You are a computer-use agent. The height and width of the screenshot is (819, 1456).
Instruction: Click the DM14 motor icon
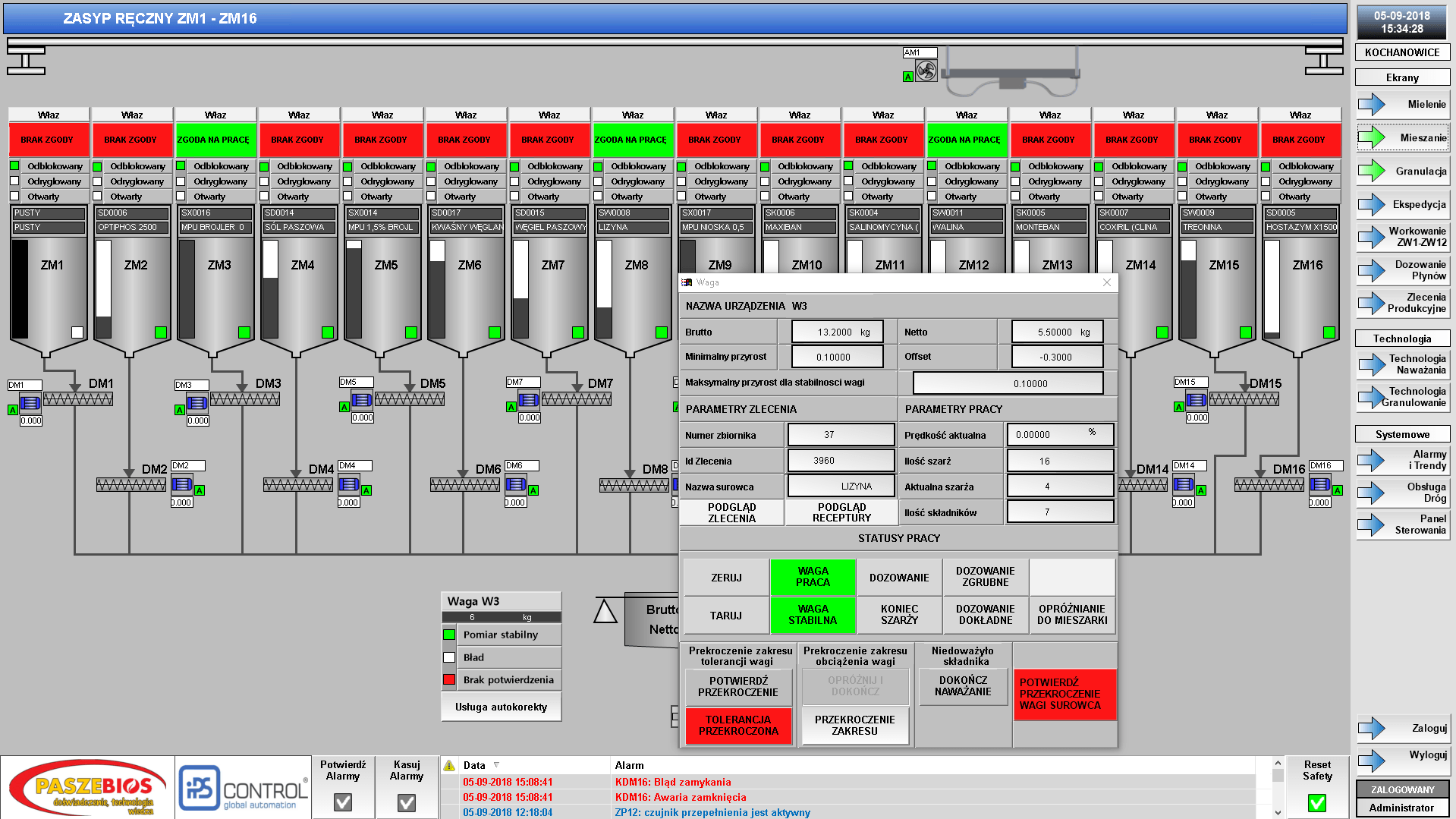click(1184, 484)
